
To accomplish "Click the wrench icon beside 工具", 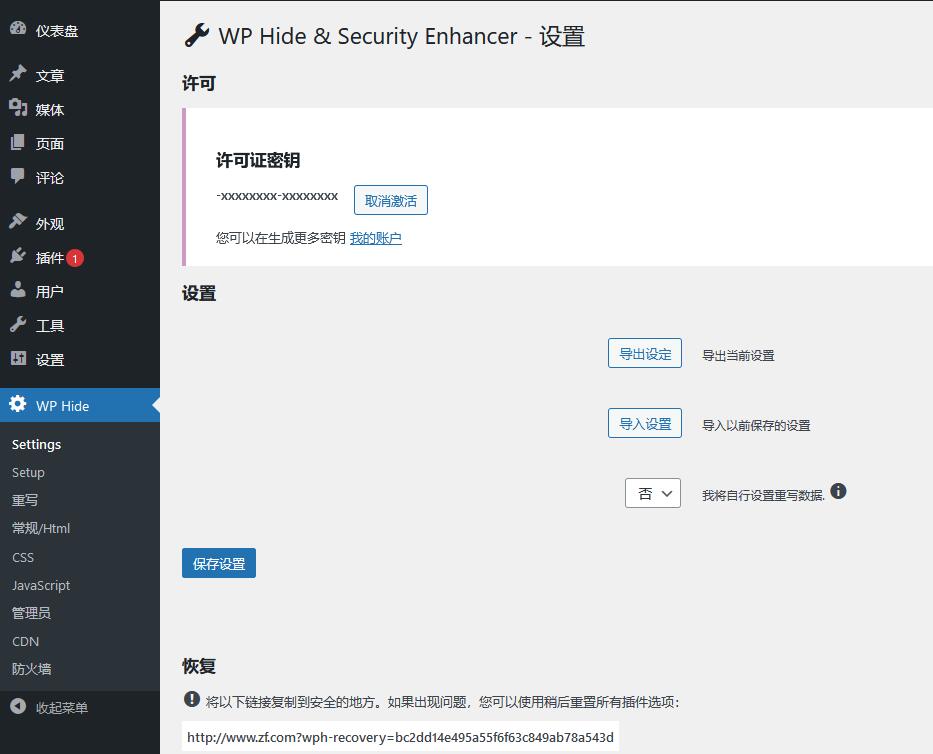I will [18, 324].
